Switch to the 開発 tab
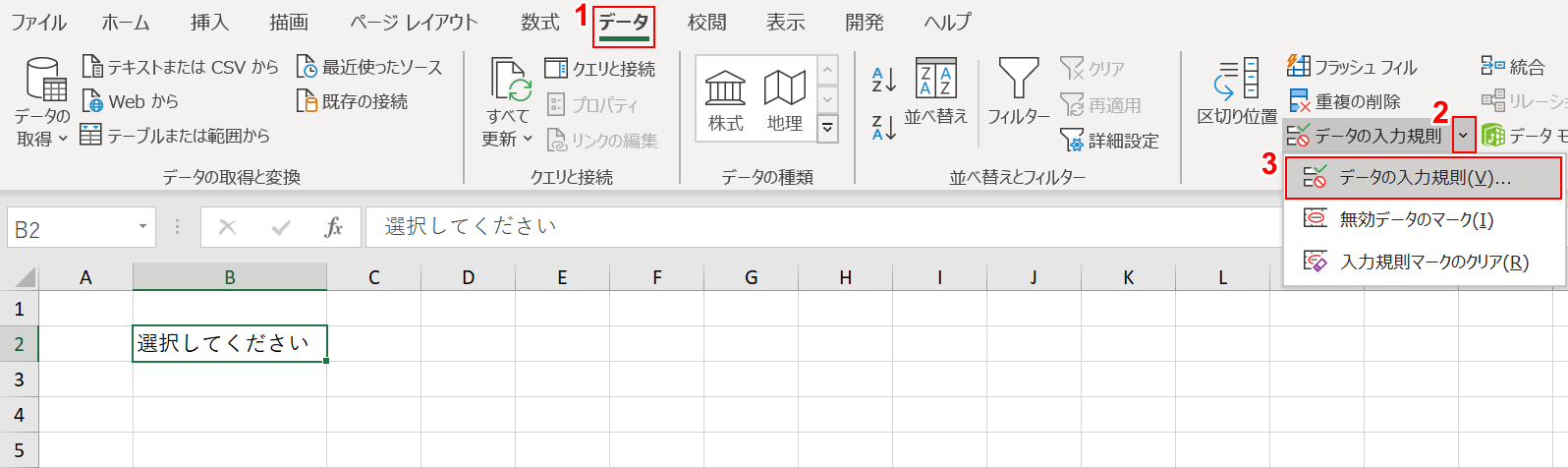The width and height of the screenshot is (1568, 468). coord(865,22)
